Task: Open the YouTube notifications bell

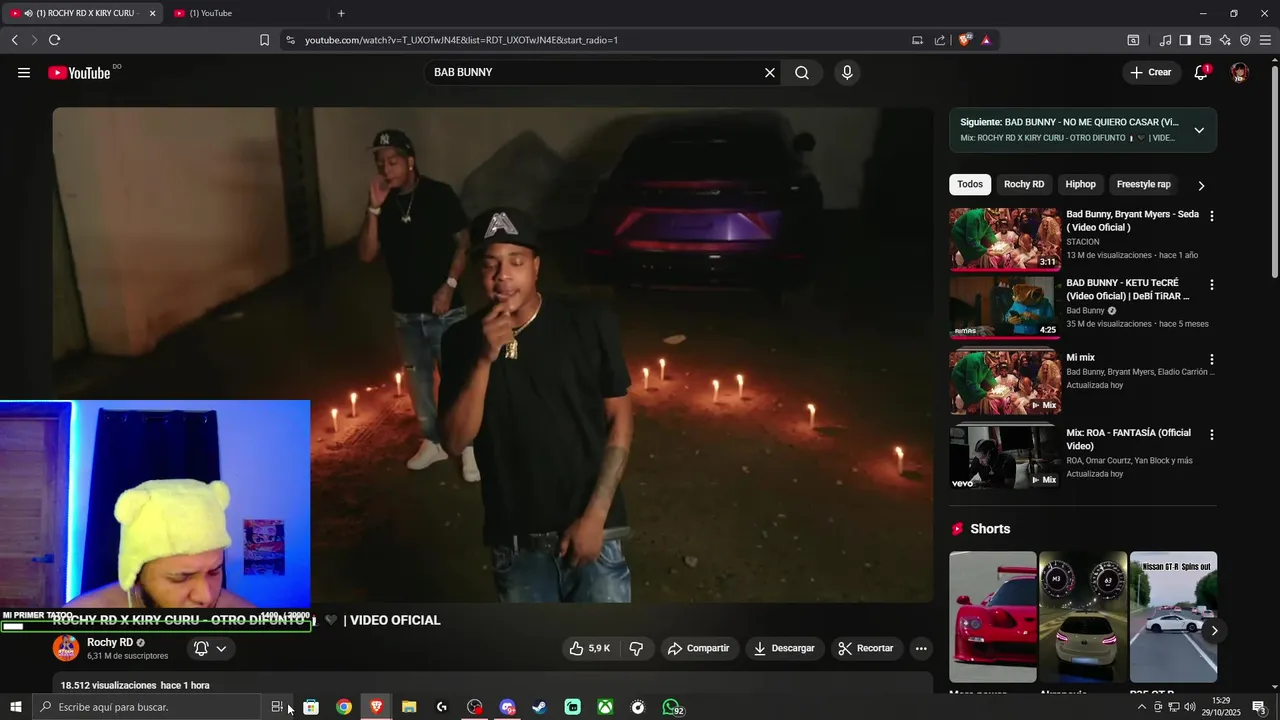Action: (1202, 72)
